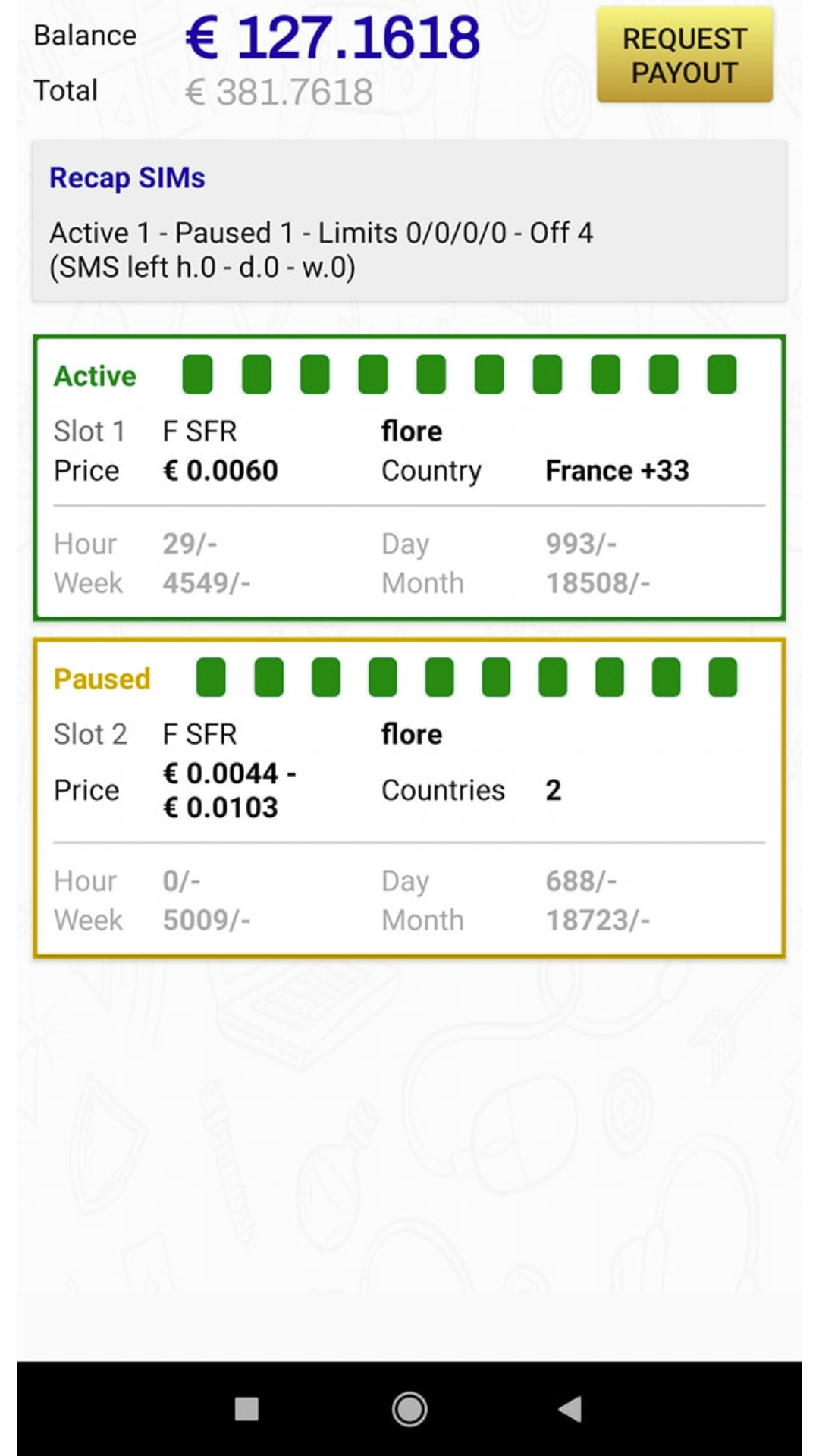819x1456 pixels.
Task: Tap the balance amount € 127.1618
Action: click(x=332, y=38)
